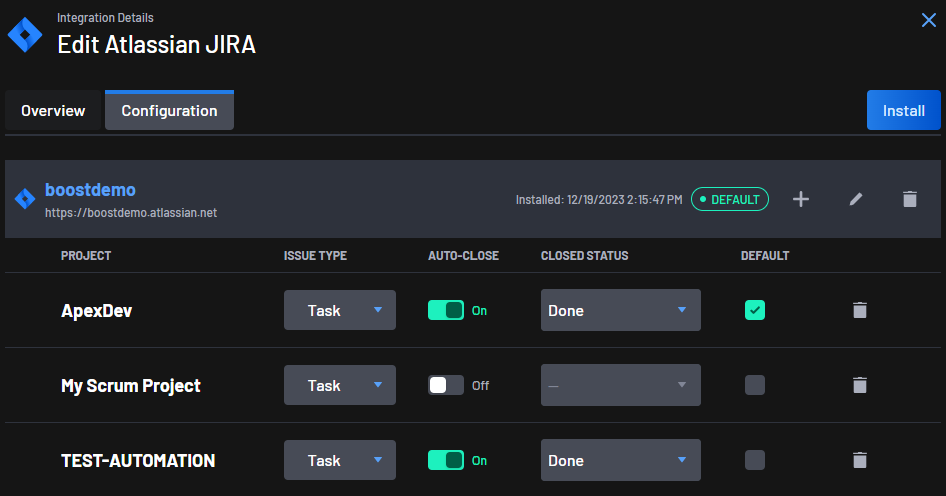
Task: Click the Install button
Action: [904, 110]
